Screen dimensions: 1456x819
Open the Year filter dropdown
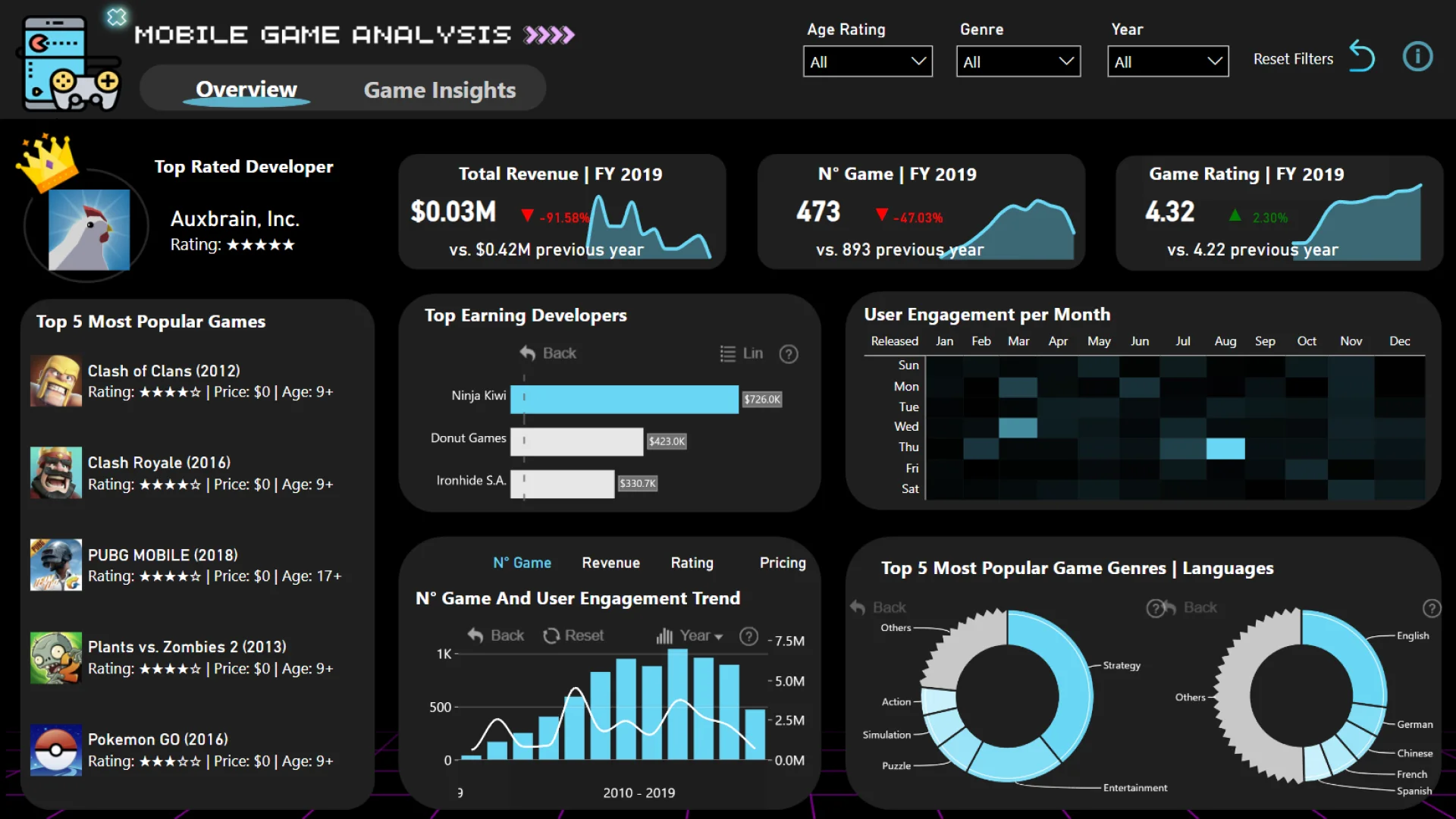click(1168, 61)
